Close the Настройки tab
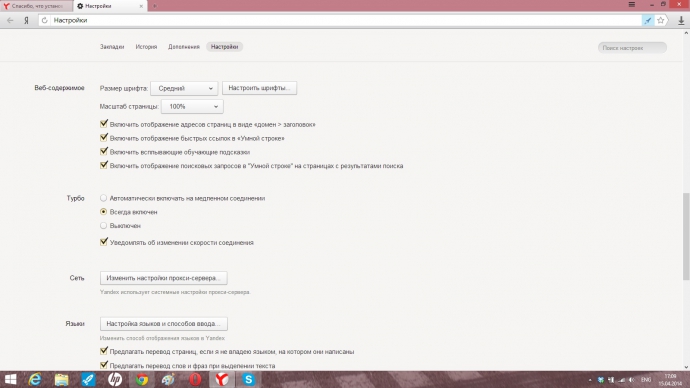The image size is (690, 388). (141, 6)
